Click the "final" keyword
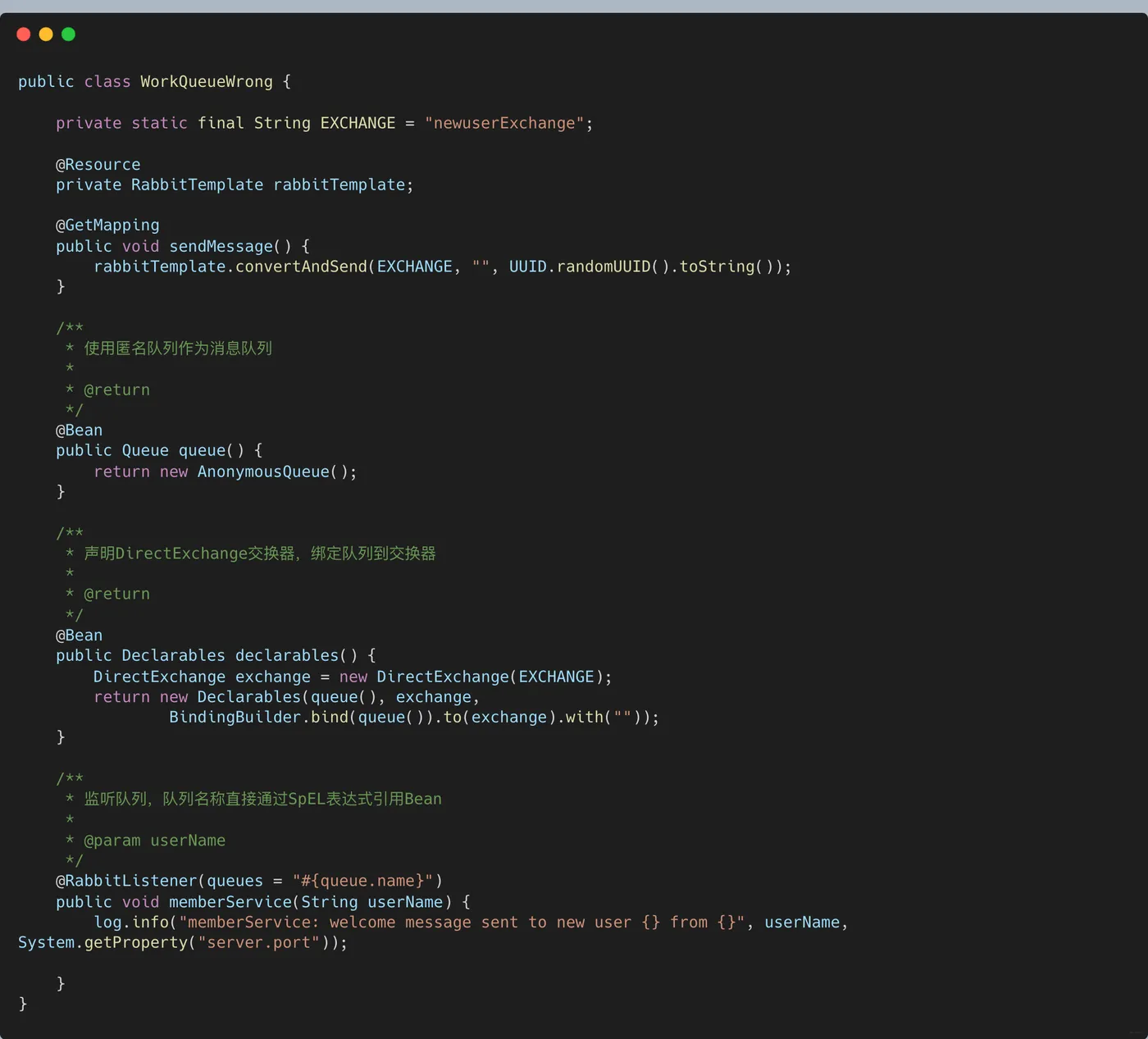Screen dimensions: 1148x1039 (221, 123)
